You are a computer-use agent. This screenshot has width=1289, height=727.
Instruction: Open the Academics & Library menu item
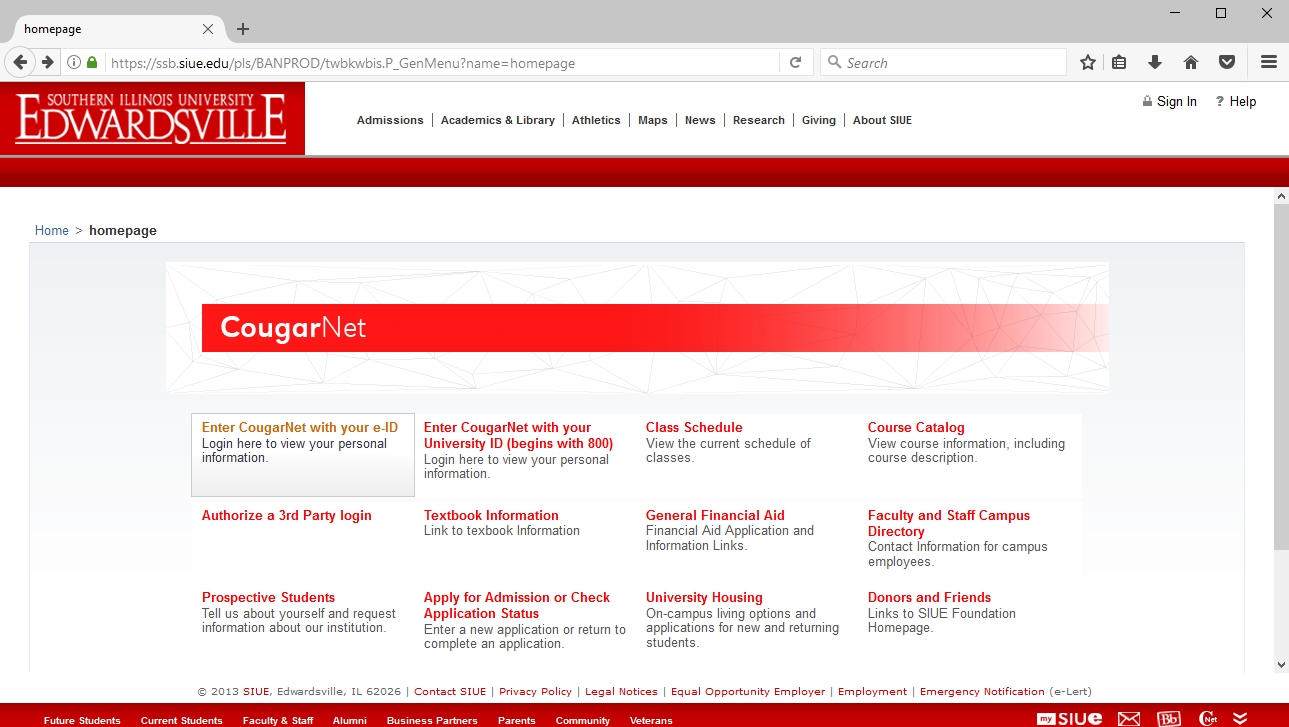tap(497, 120)
